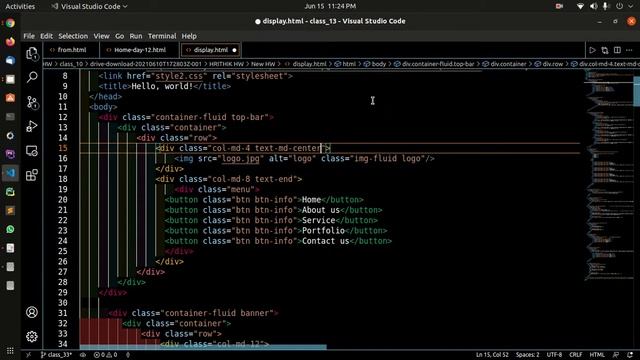Open the Explorer view in activity bar
This screenshot has height=360, width=640.
click(32, 53)
